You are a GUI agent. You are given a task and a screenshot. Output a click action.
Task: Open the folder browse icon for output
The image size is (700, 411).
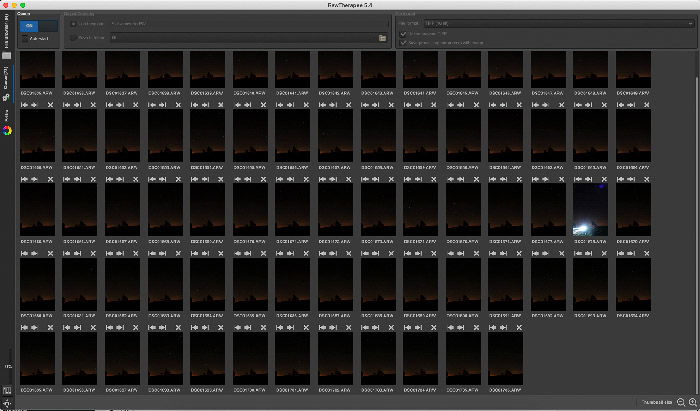pos(383,38)
